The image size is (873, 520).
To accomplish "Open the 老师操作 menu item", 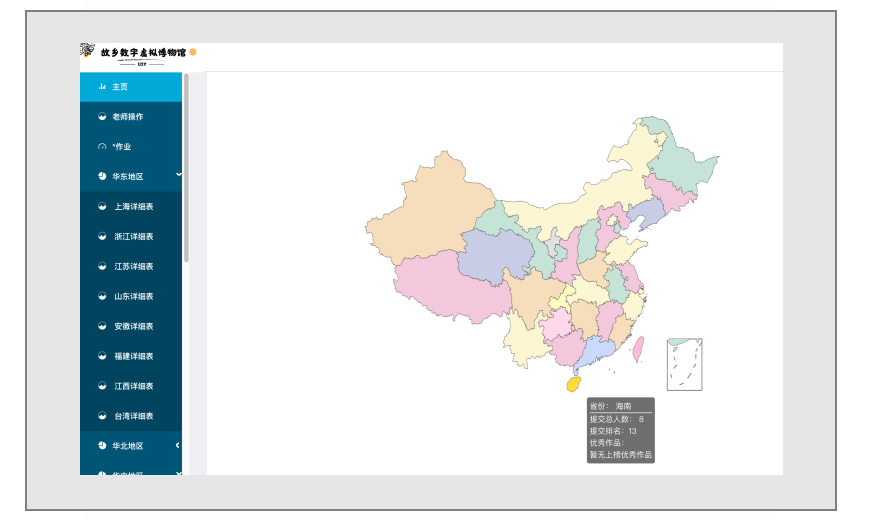I will [131, 116].
